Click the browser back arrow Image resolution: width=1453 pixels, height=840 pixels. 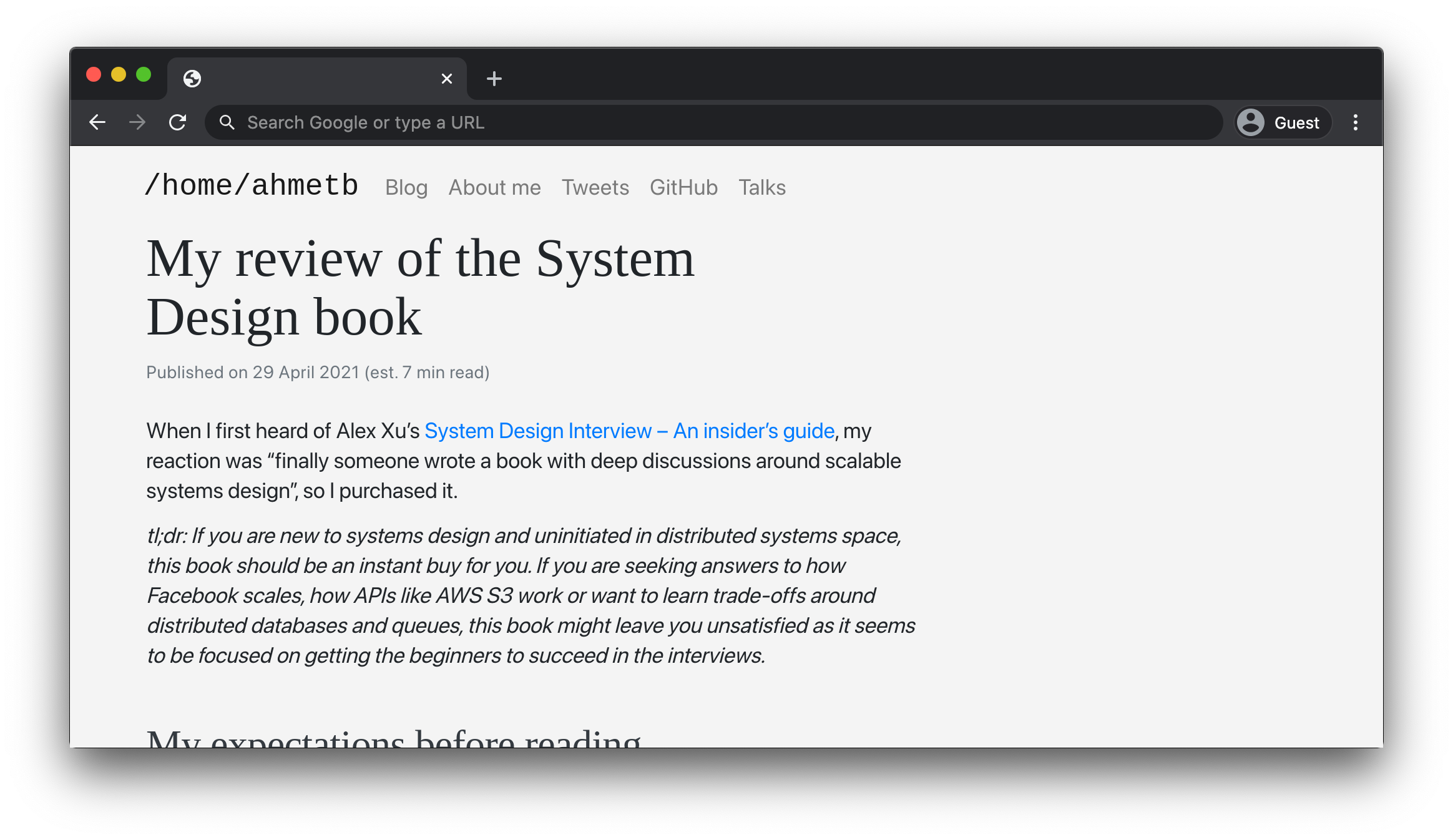pyautogui.click(x=97, y=122)
